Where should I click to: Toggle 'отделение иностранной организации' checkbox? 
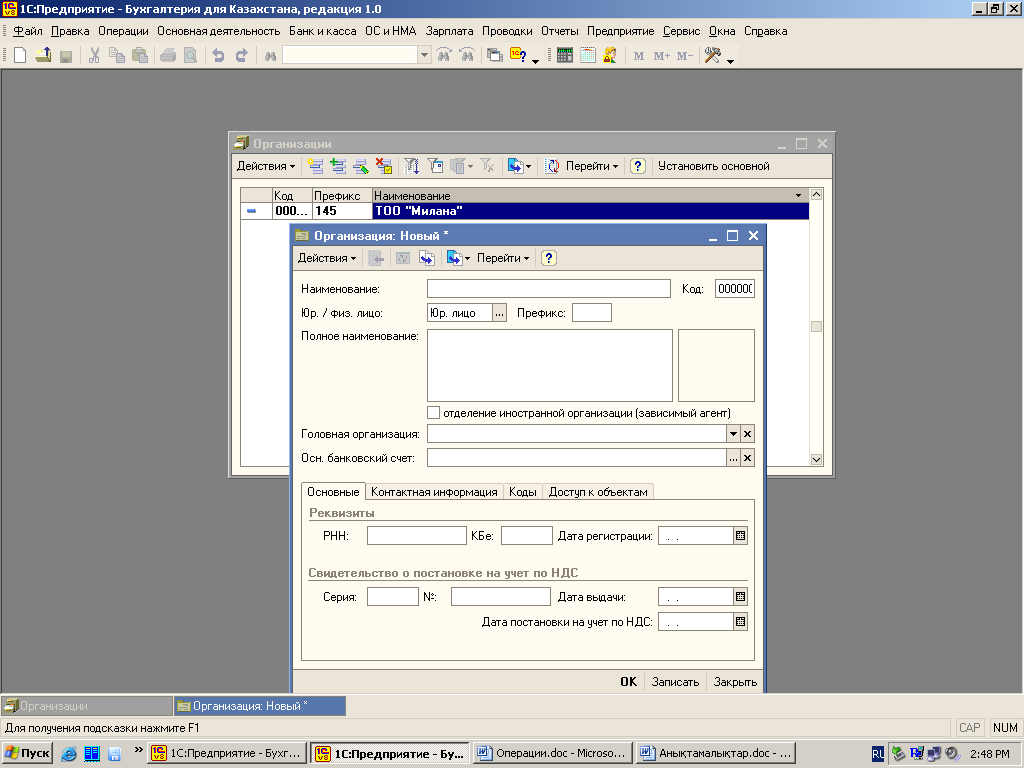[434, 413]
